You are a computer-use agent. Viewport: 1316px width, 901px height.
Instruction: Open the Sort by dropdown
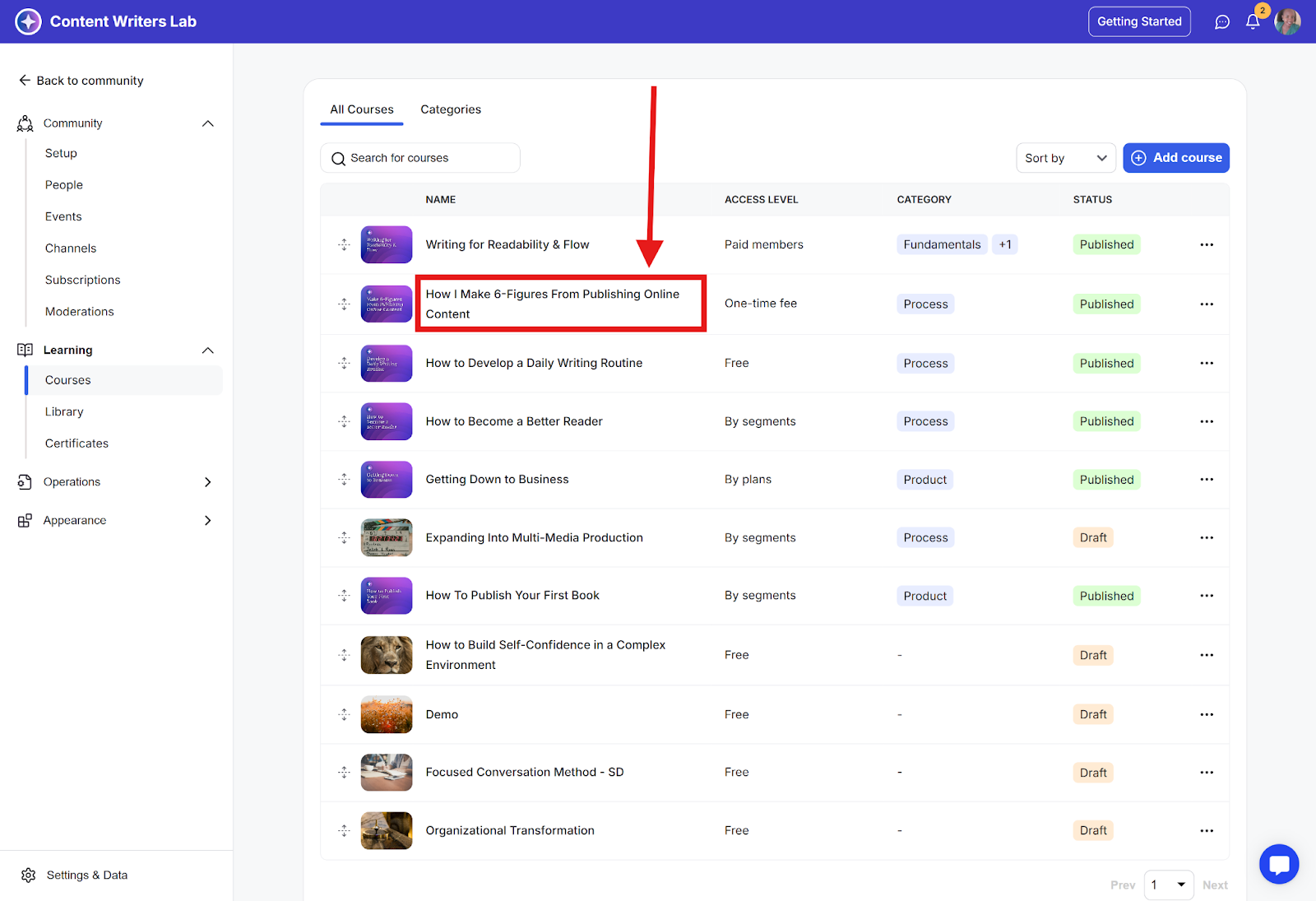pyautogui.click(x=1065, y=158)
